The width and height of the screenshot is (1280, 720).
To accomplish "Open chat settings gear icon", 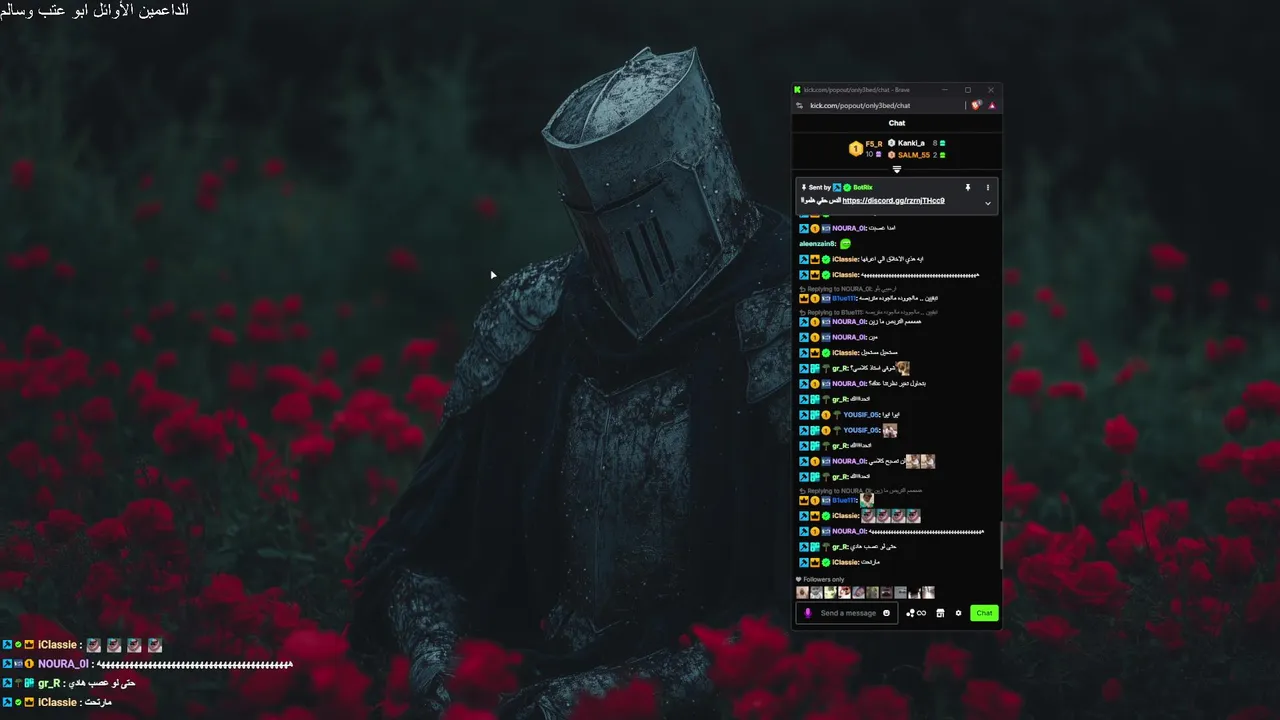I will pos(958,613).
